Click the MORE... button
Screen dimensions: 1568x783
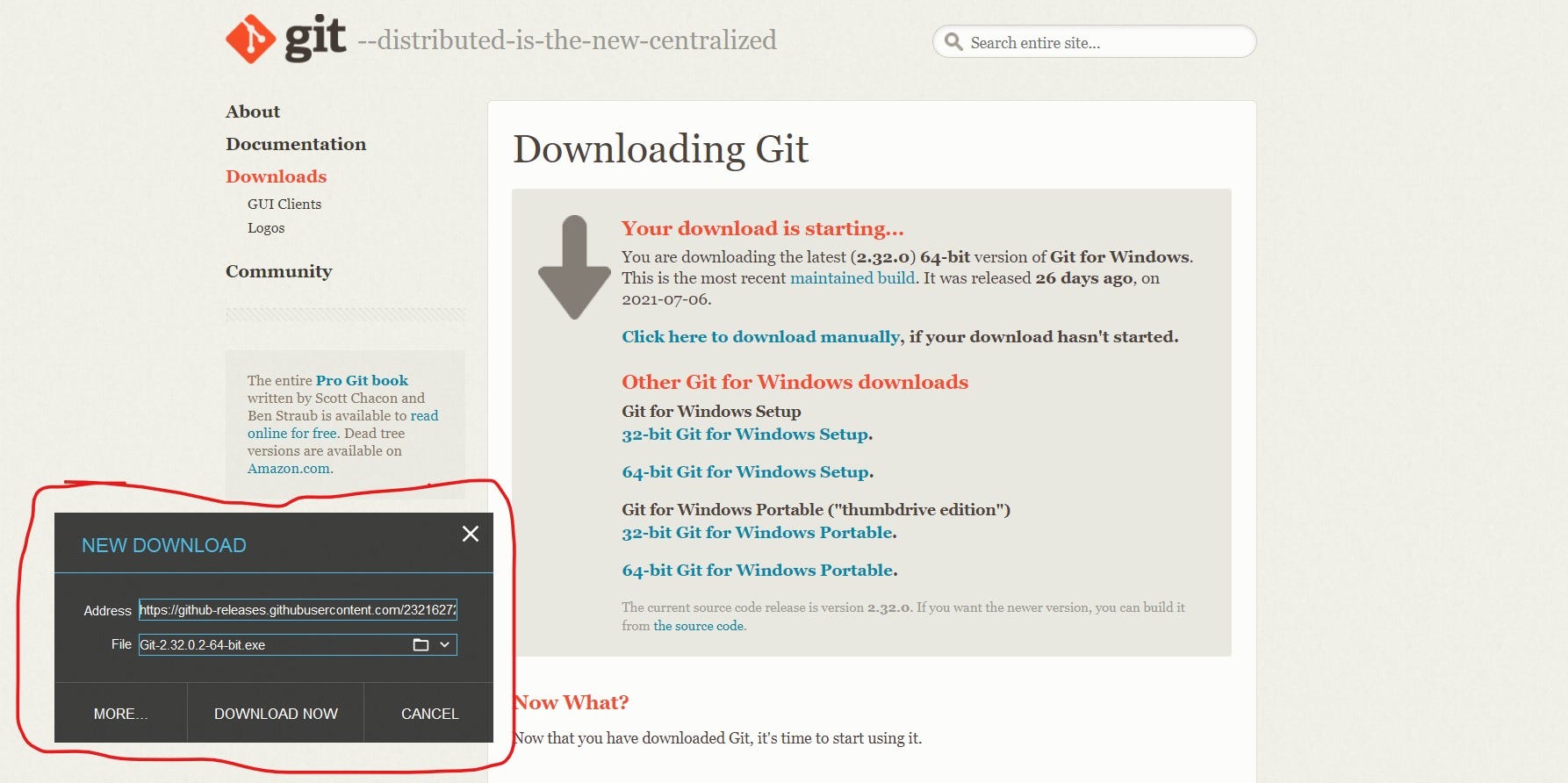tap(121, 714)
